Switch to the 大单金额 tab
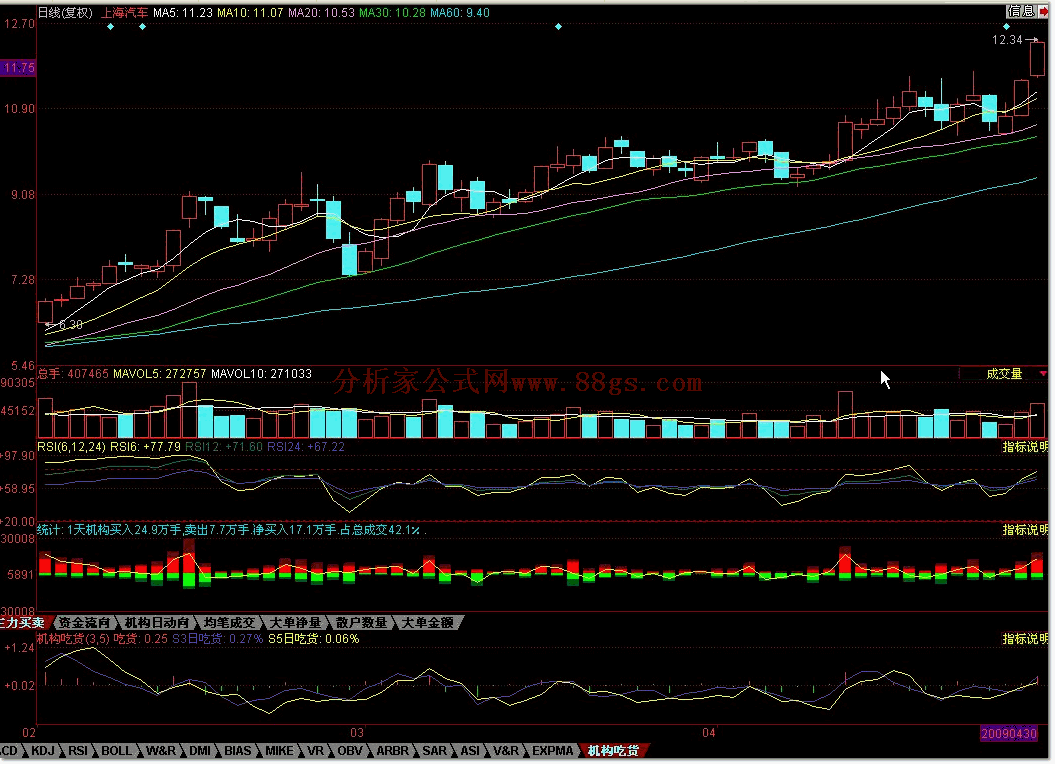The image size is (1055, 764). tap(428, 623)
